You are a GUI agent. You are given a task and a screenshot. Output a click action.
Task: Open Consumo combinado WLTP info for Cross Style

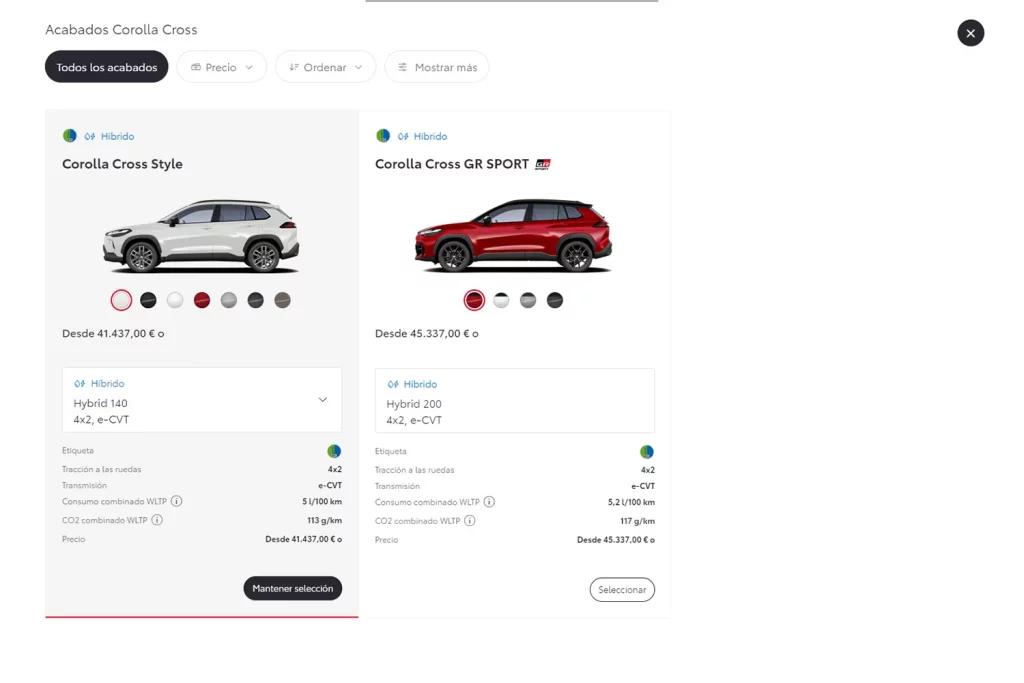176,501
